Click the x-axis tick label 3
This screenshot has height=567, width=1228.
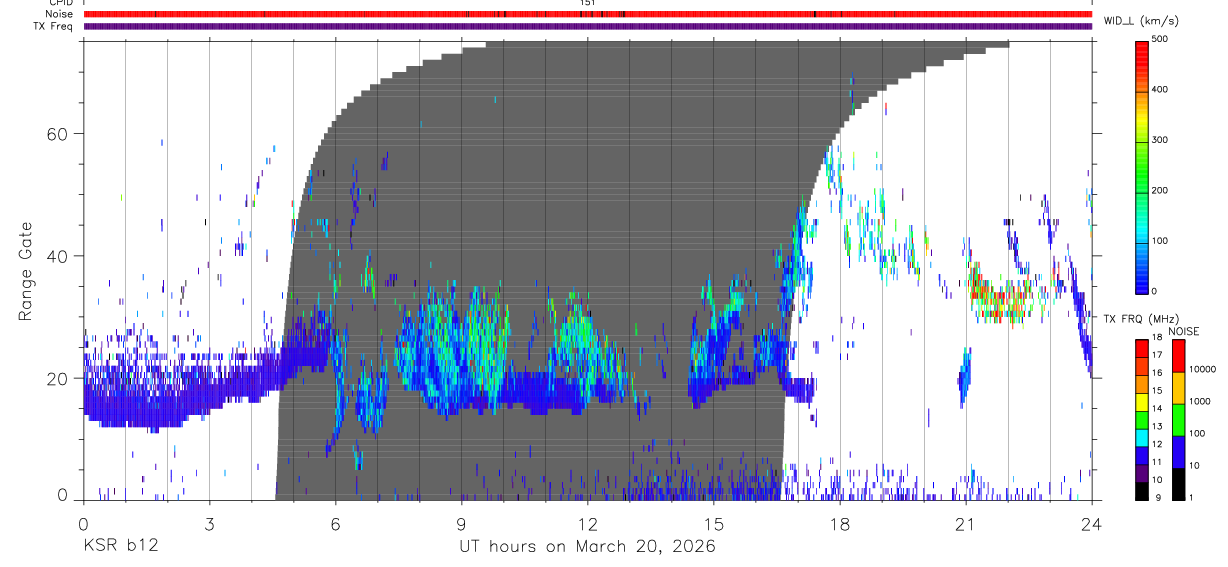208,523
